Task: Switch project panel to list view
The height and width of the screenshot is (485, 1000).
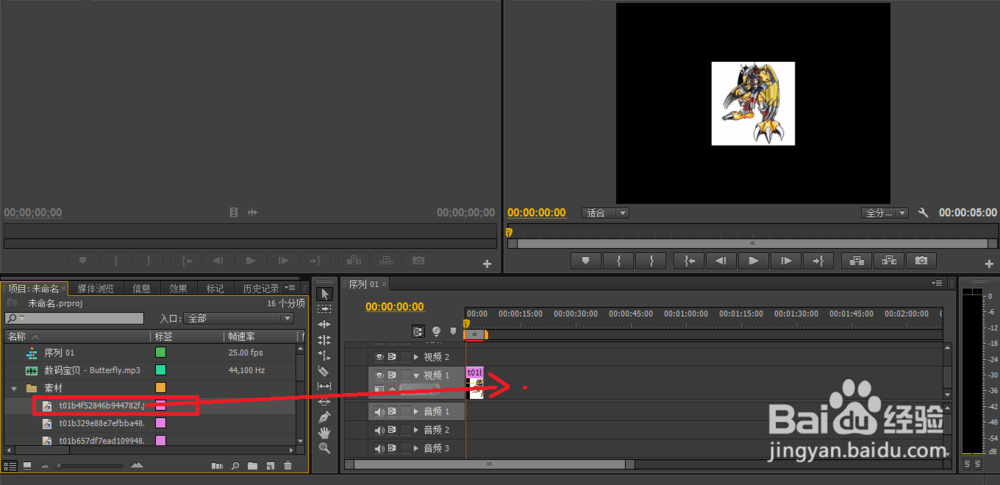Action: (10, 466)
